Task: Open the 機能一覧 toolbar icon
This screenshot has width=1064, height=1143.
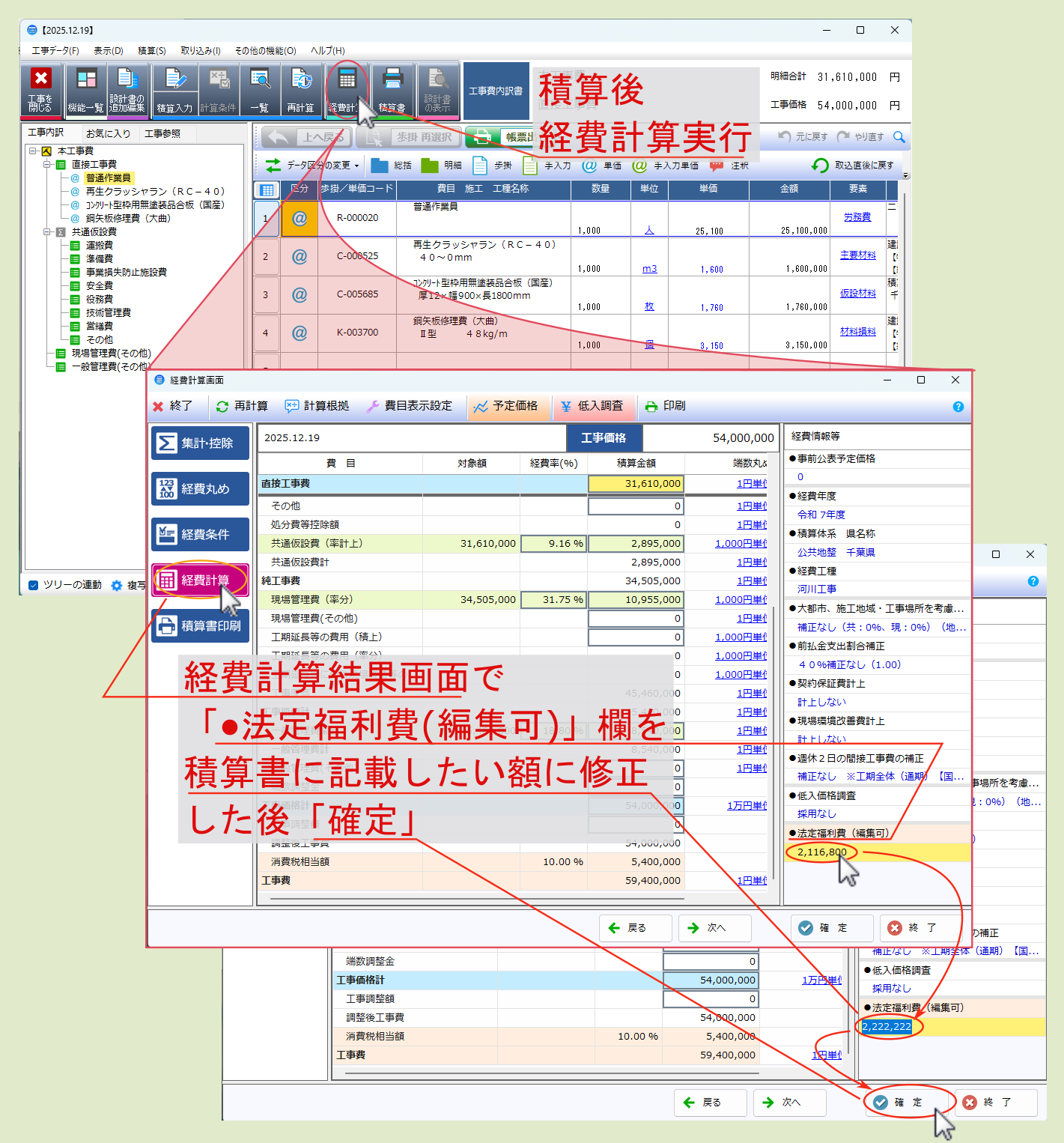Action: 86,88
